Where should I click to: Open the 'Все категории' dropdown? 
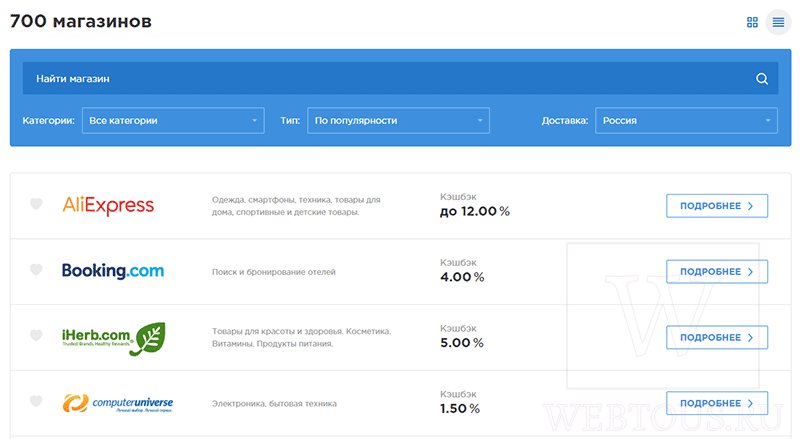pos(173,120)
